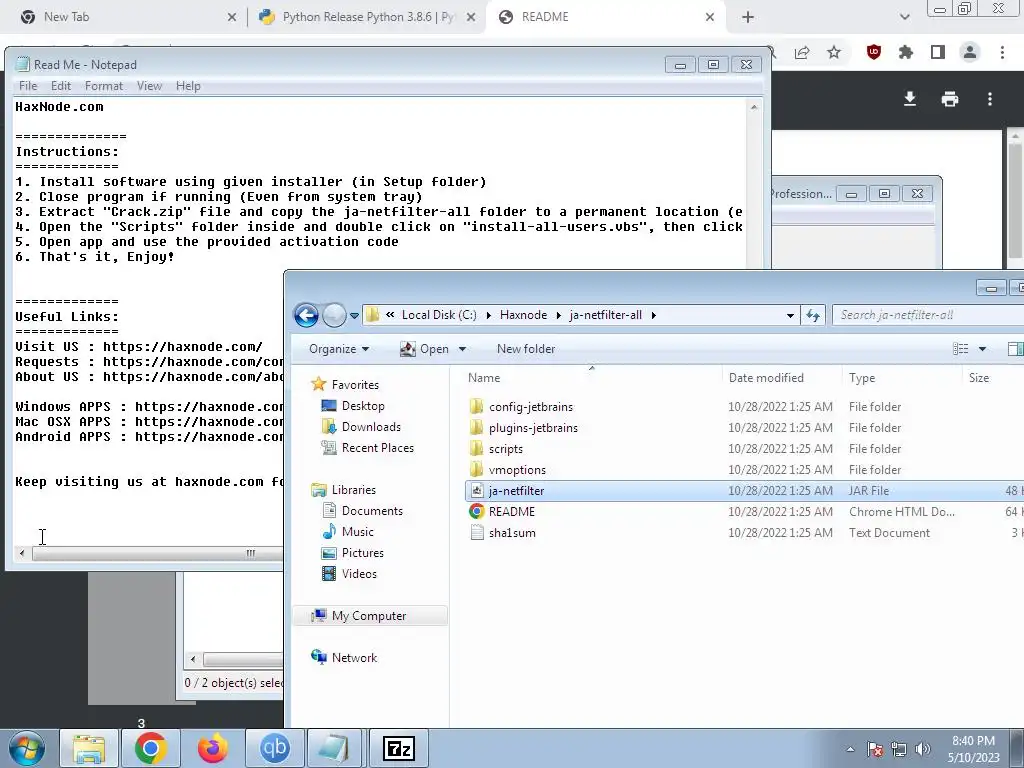
Task: Open Chrome tab search dropdown
Action: click(x=904, y=17)
